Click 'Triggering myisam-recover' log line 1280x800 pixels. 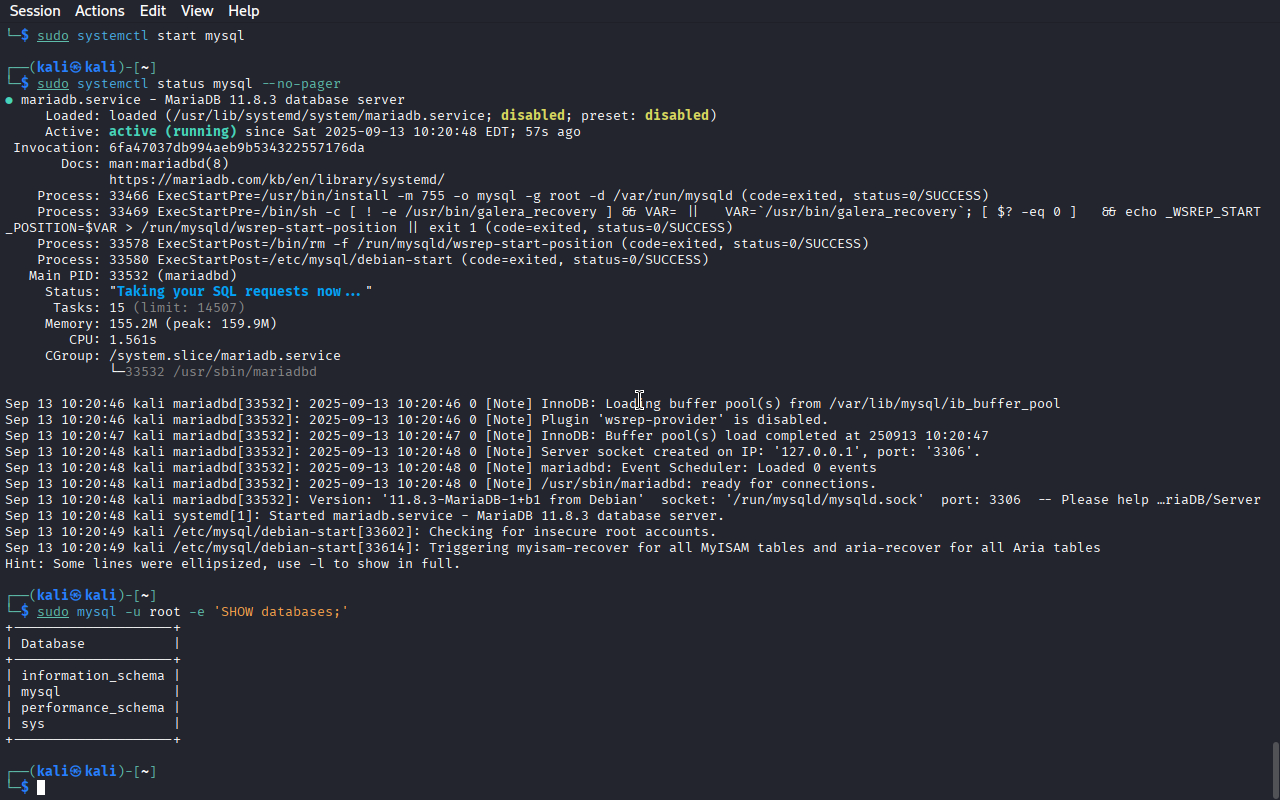pos(553,548)
